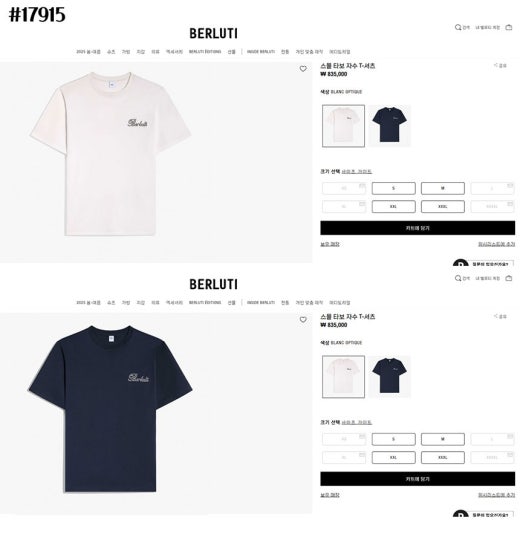Choose navy color swatch in white T-shirt section
The width and height of the screenshot is (520, 555).
(389, 126)
